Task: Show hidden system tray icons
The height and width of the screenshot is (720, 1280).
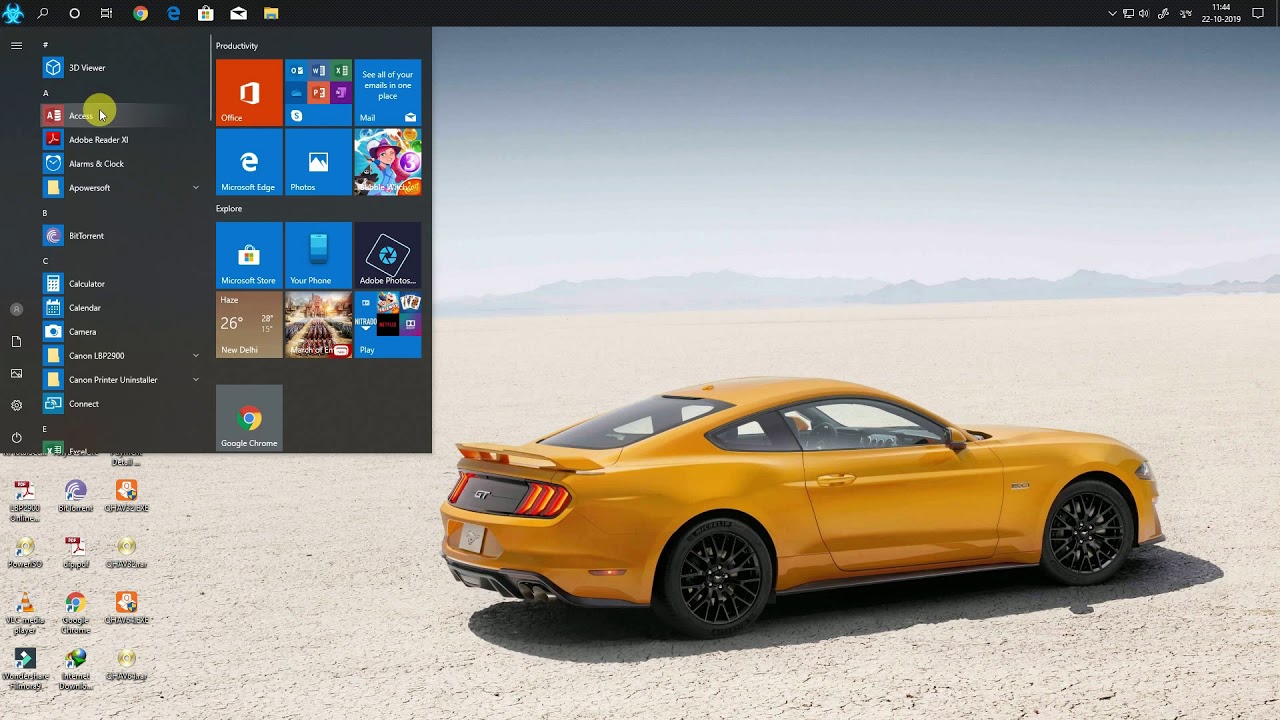Action: pyautogui.click(x=1112, y=13)
